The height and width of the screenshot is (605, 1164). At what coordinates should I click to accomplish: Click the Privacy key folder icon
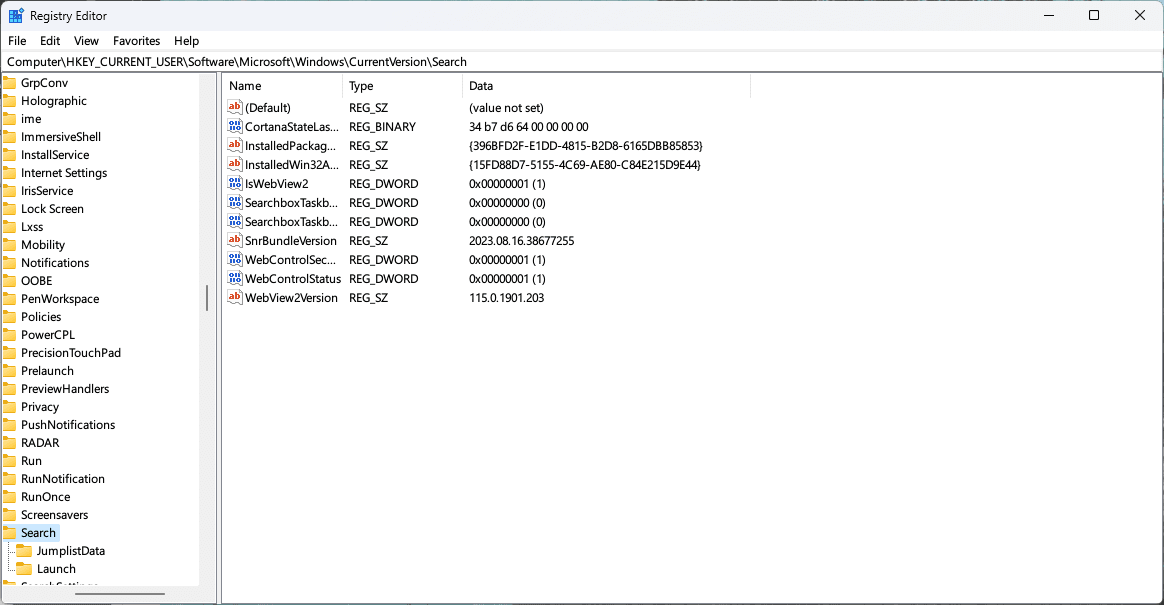click(x=9, y=407)
